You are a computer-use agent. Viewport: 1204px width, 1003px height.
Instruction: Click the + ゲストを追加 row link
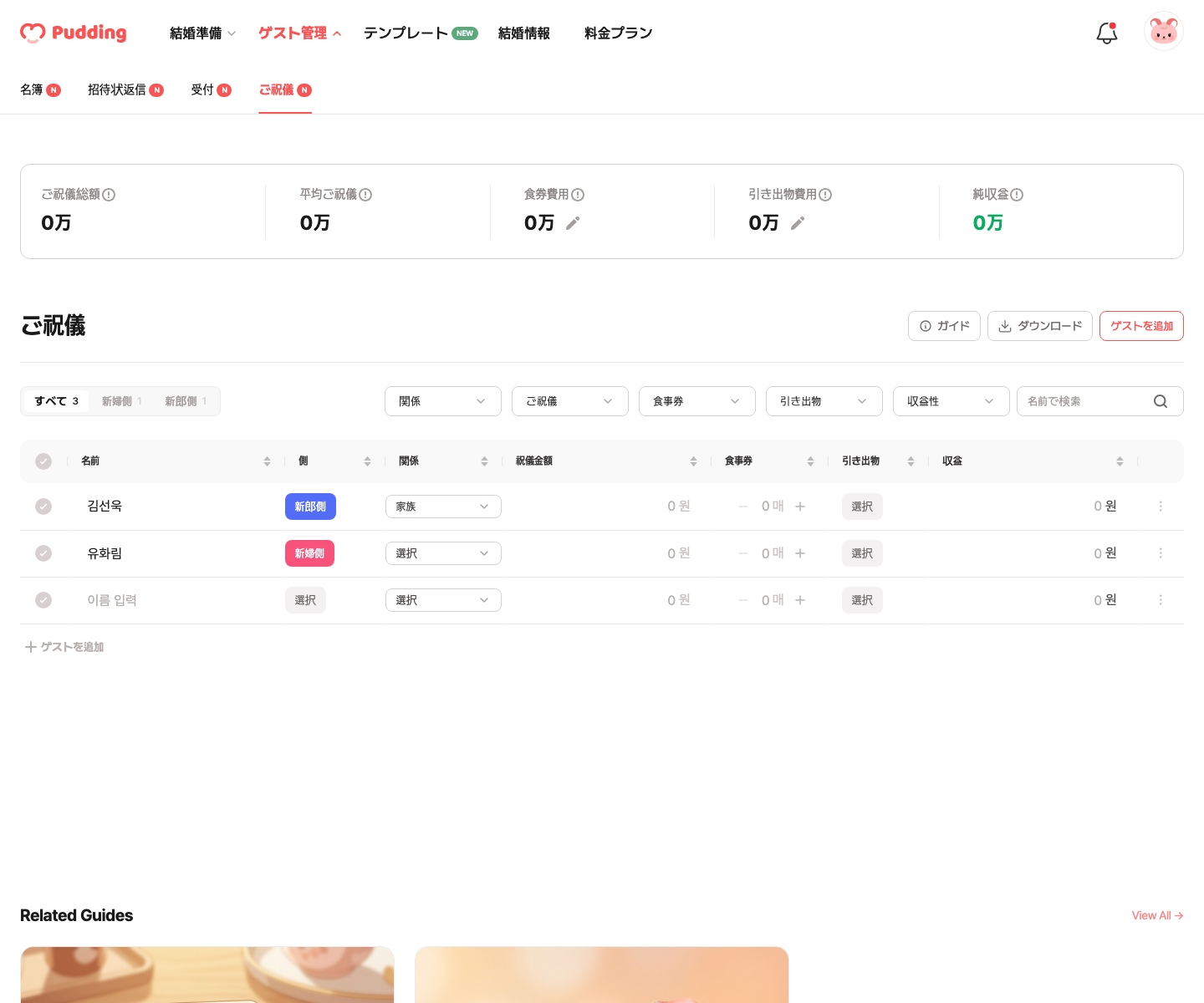coord(64,647)
